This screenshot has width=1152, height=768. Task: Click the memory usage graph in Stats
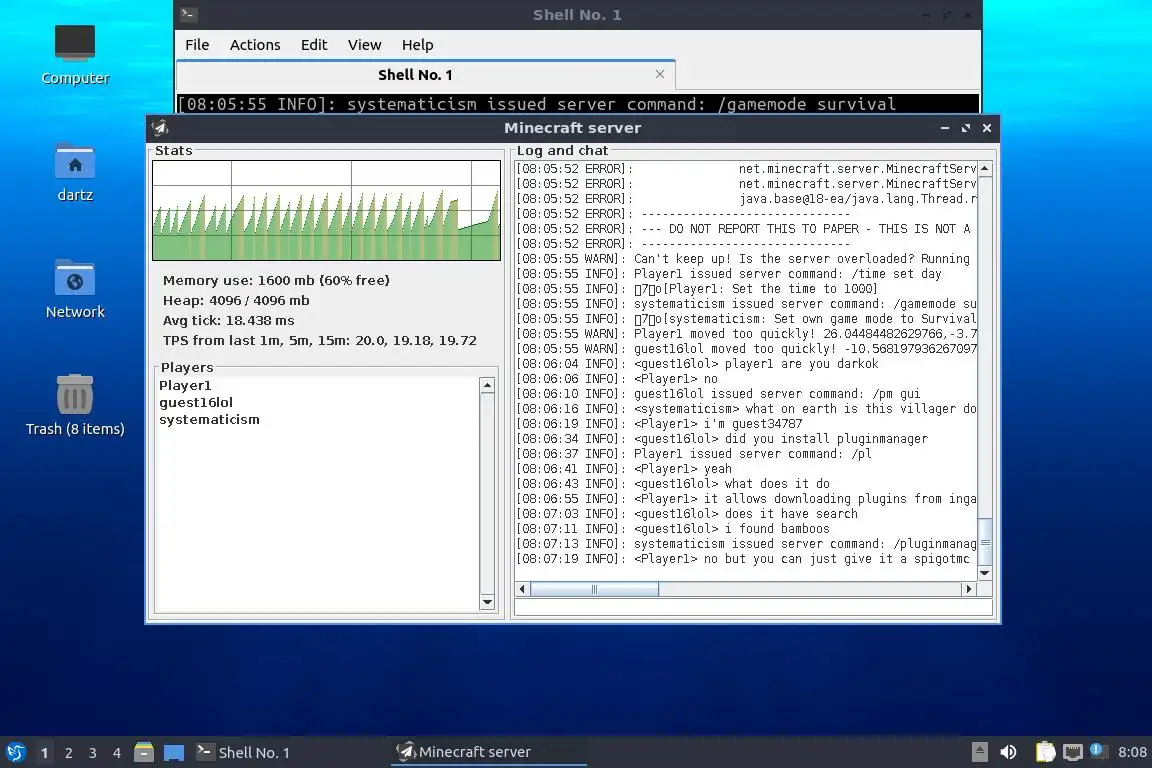(x=326, y=210)
